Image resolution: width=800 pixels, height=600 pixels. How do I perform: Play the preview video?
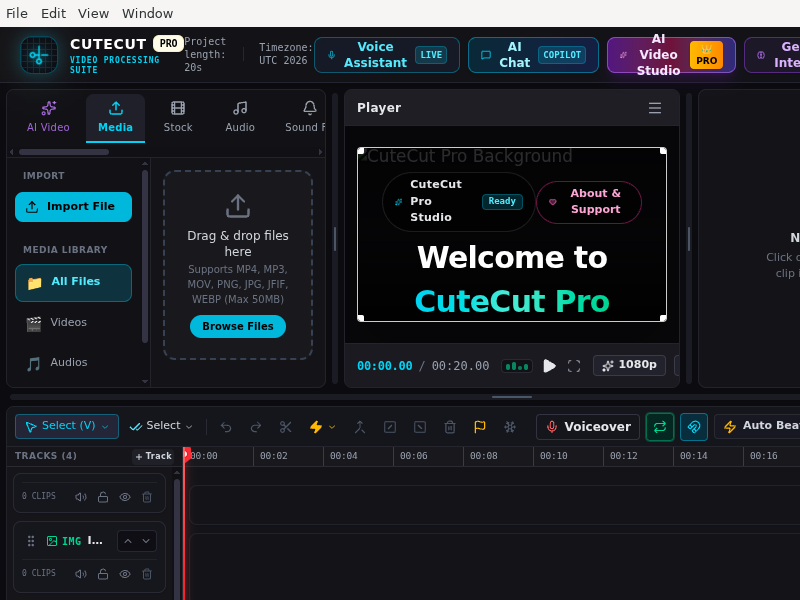[x=549, y=366]
